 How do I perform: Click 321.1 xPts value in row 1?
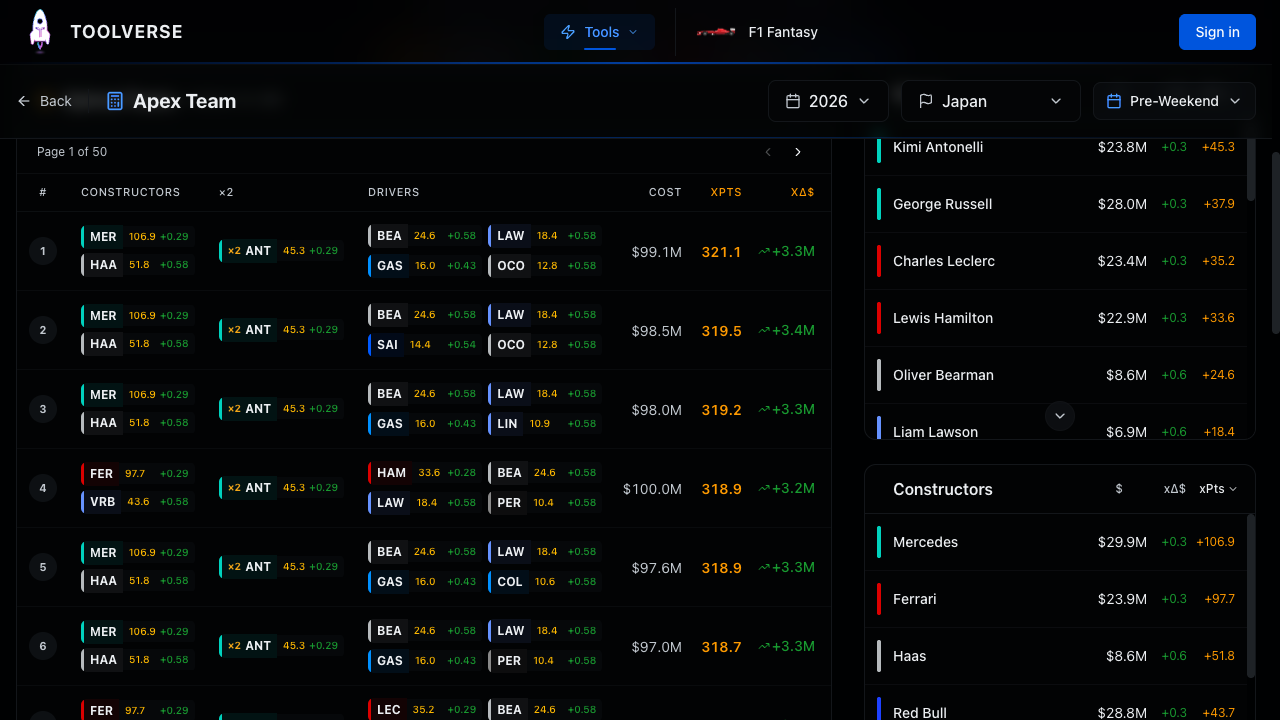click(721, 252)
